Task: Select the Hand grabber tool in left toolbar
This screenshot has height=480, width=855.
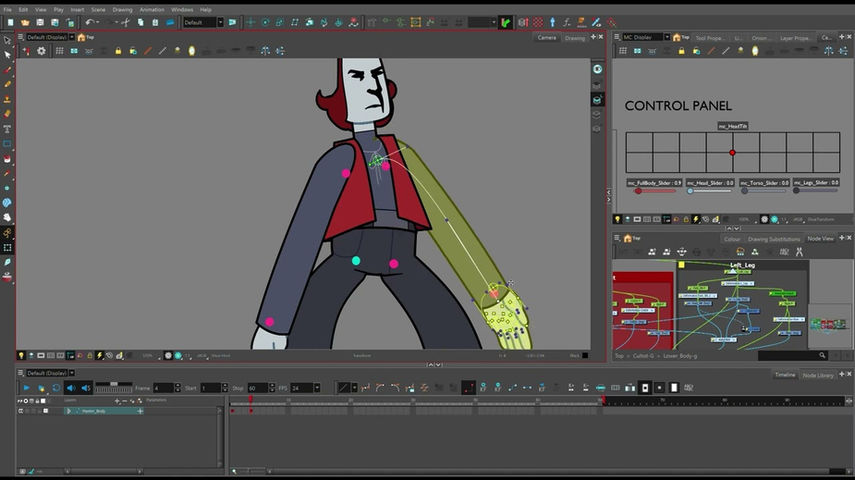Action: tap(7, 218)
